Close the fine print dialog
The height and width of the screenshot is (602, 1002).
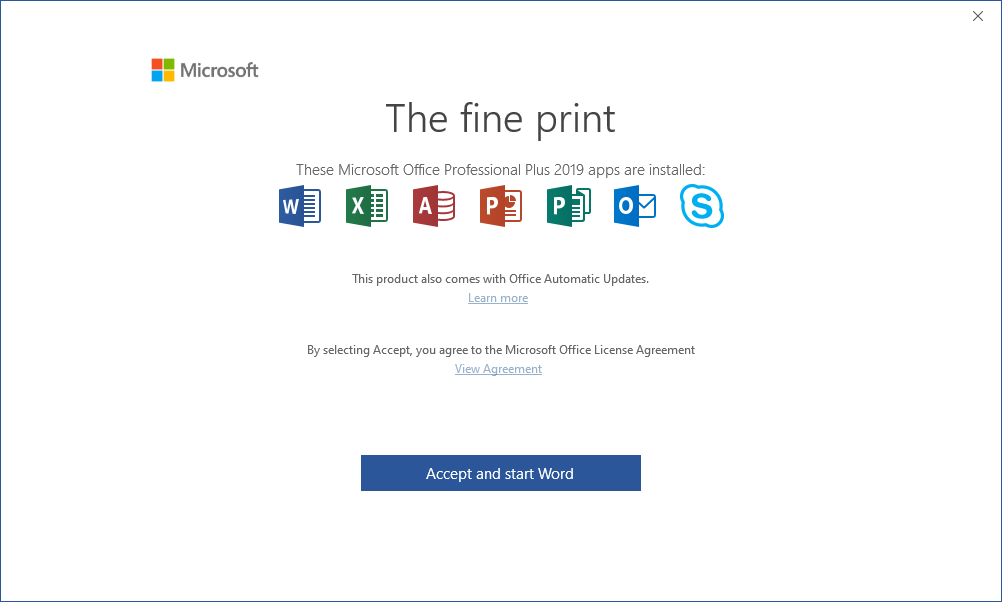click(978, 16)
